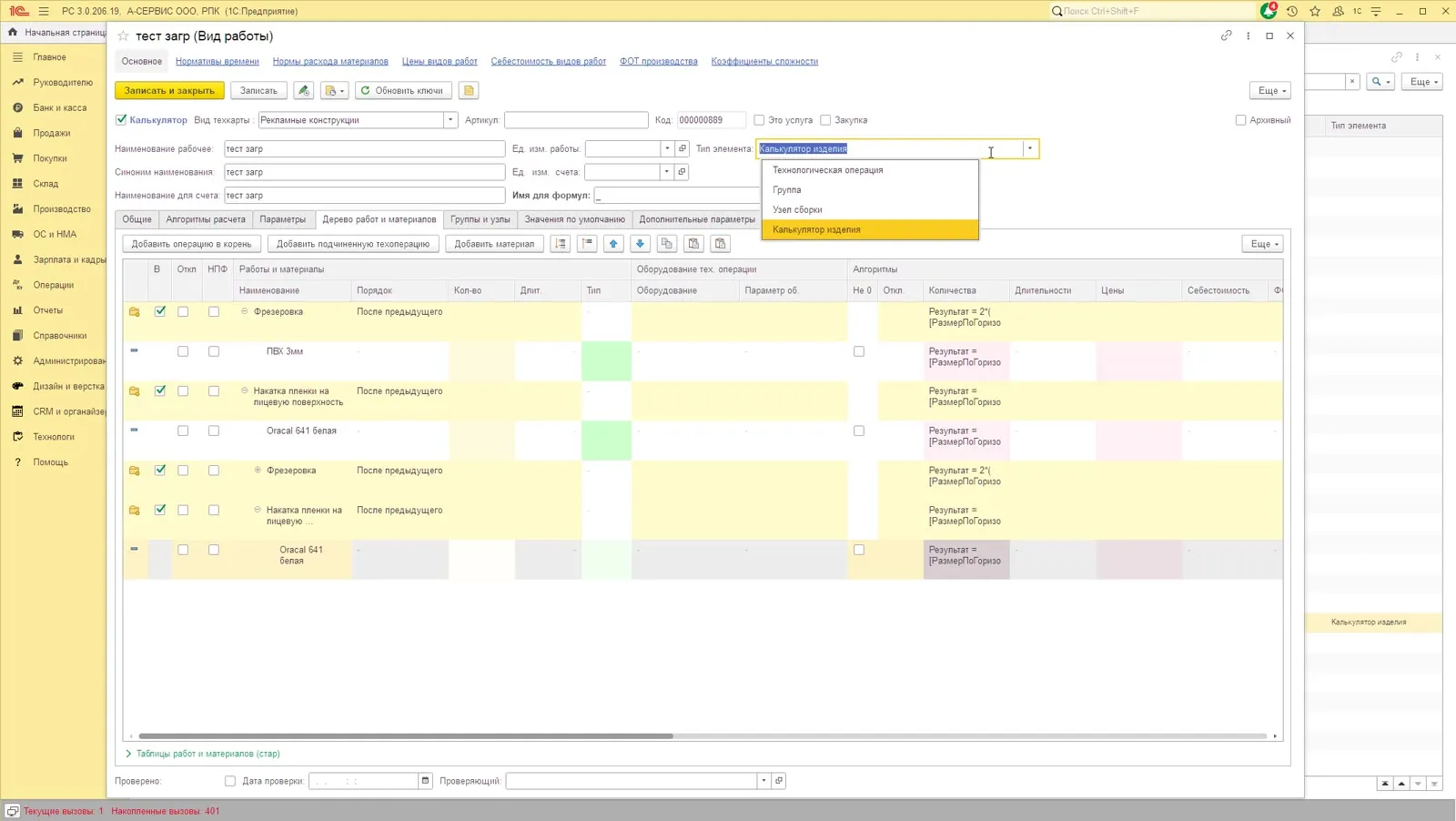Screen dimensions: 1456x821
Task: Open the Вид техкарты dropdown arrow
Action: [x=450, y=120]
